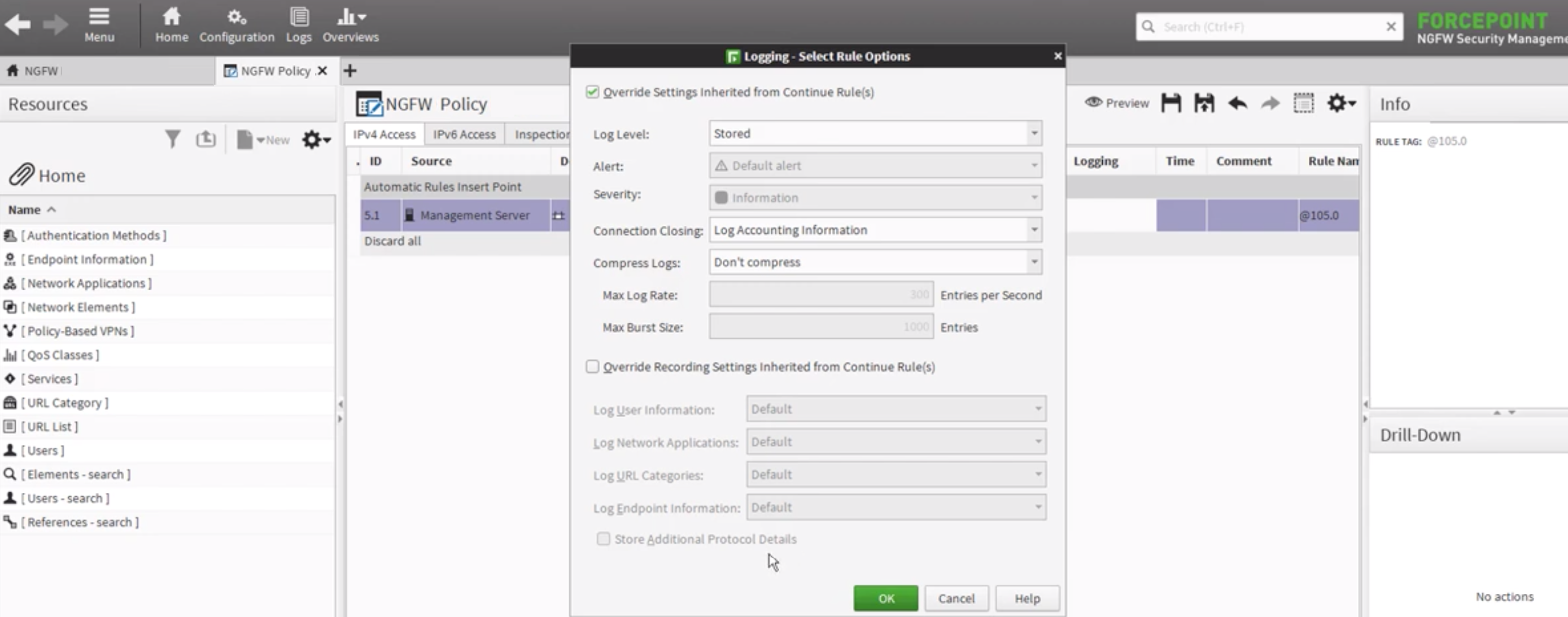
Task: Close the NGFW Policy tab
Action: (322, 71)
